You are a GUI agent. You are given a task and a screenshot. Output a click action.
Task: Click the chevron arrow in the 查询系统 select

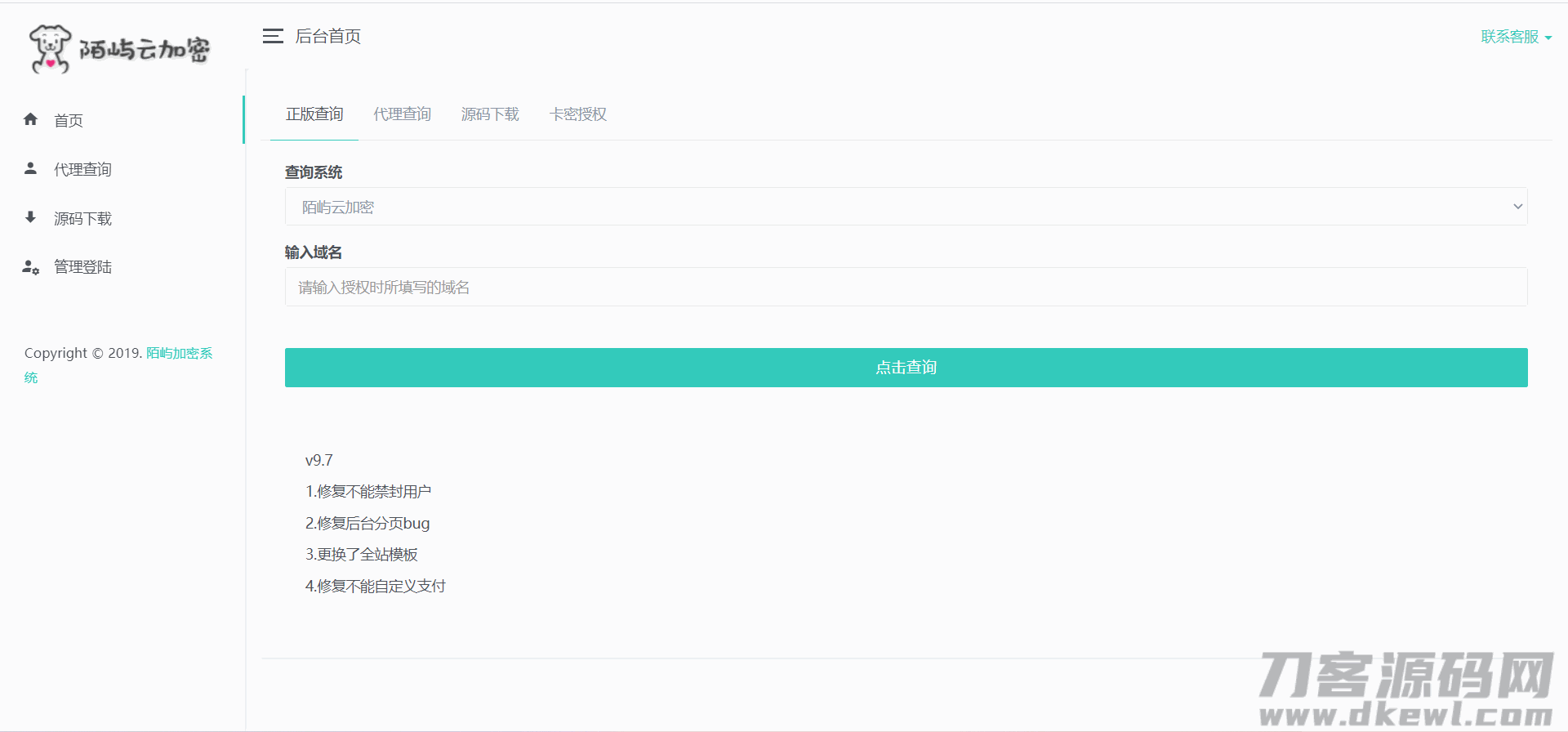pyautogui.click(x=1517, y=207)
